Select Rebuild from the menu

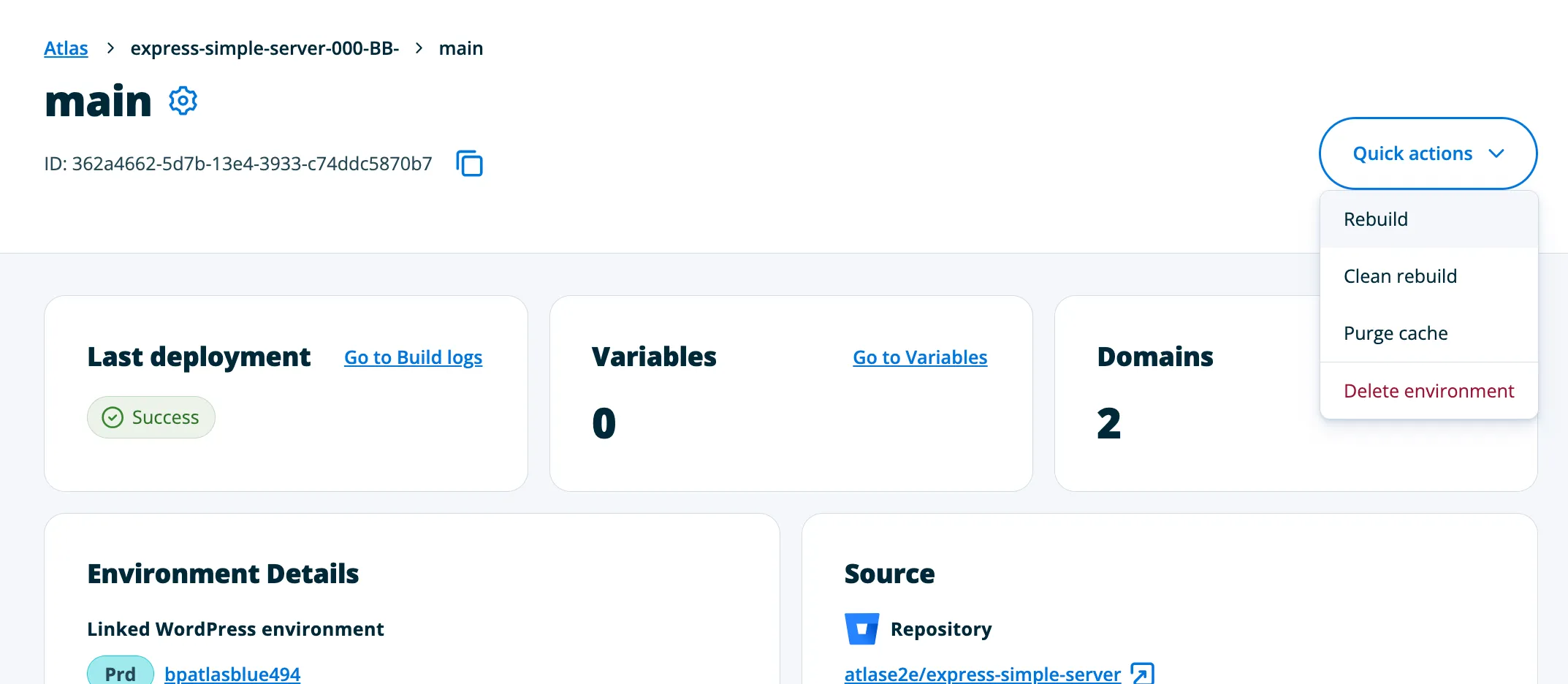pyautogui.click(x=1375, y=219)
